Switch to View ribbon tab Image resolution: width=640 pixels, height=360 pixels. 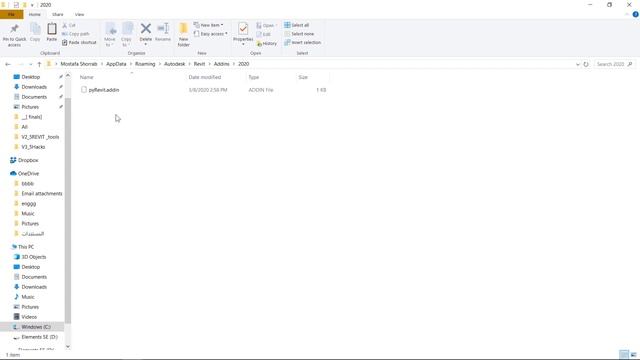(x=80, y=14)
